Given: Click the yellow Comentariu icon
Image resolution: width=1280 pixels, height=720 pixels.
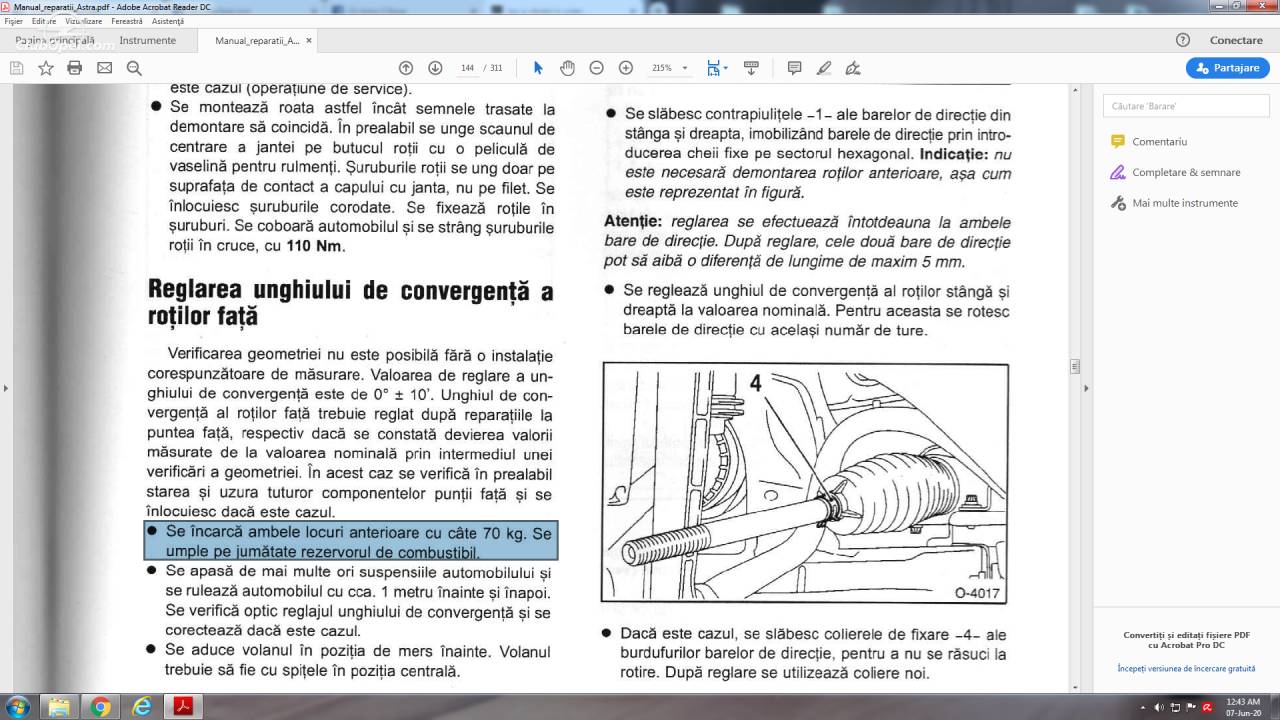Looking at the screenshot, I should click(x=1118, y=142).
